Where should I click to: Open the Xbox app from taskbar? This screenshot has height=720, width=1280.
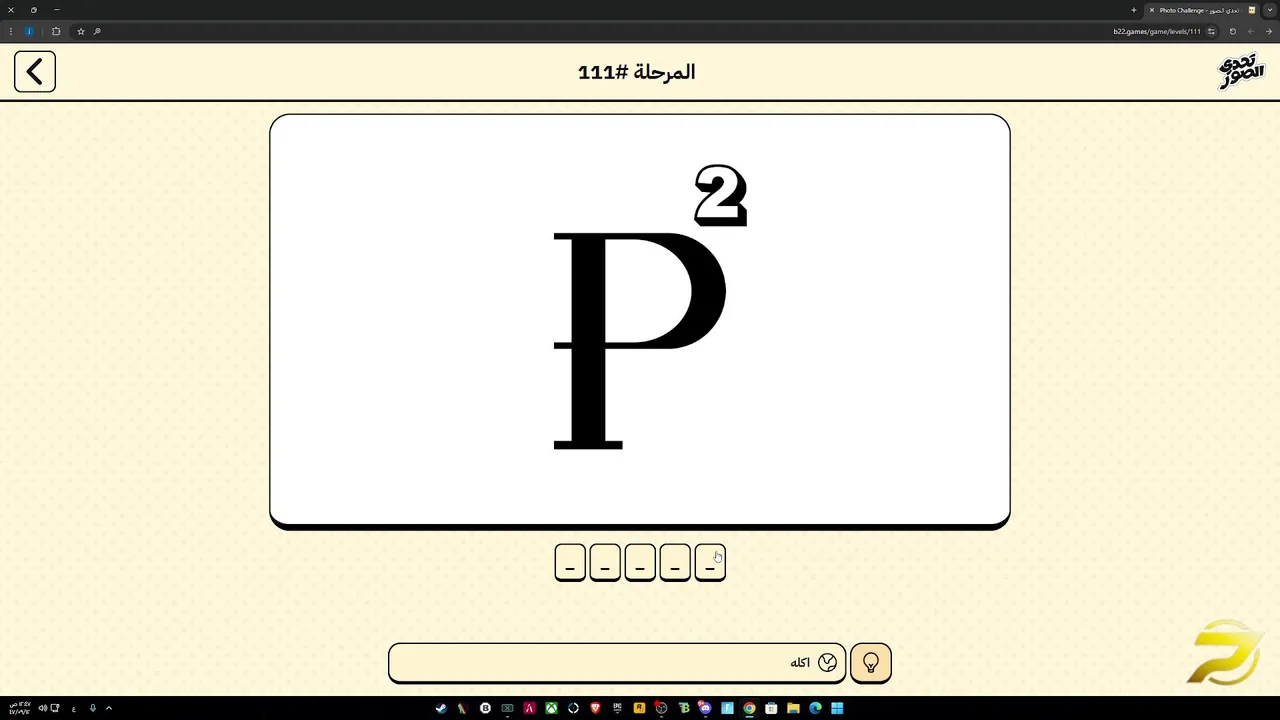coord(551,708)
